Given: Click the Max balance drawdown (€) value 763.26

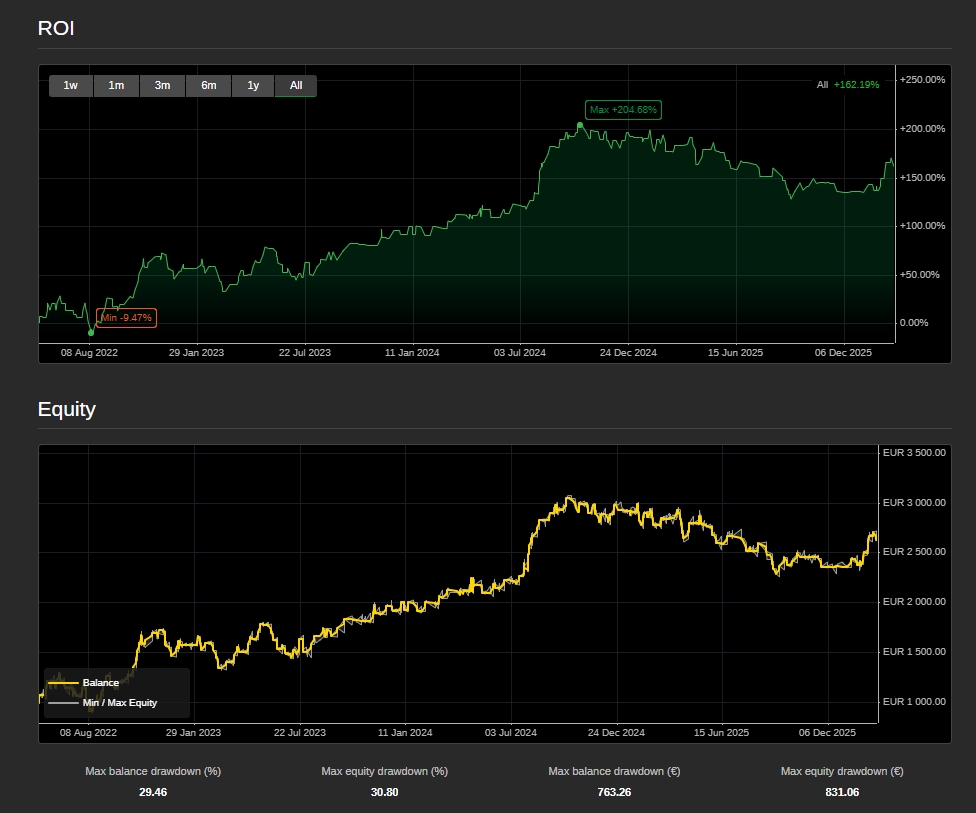Looking at the screenshot, I should 613,792.
